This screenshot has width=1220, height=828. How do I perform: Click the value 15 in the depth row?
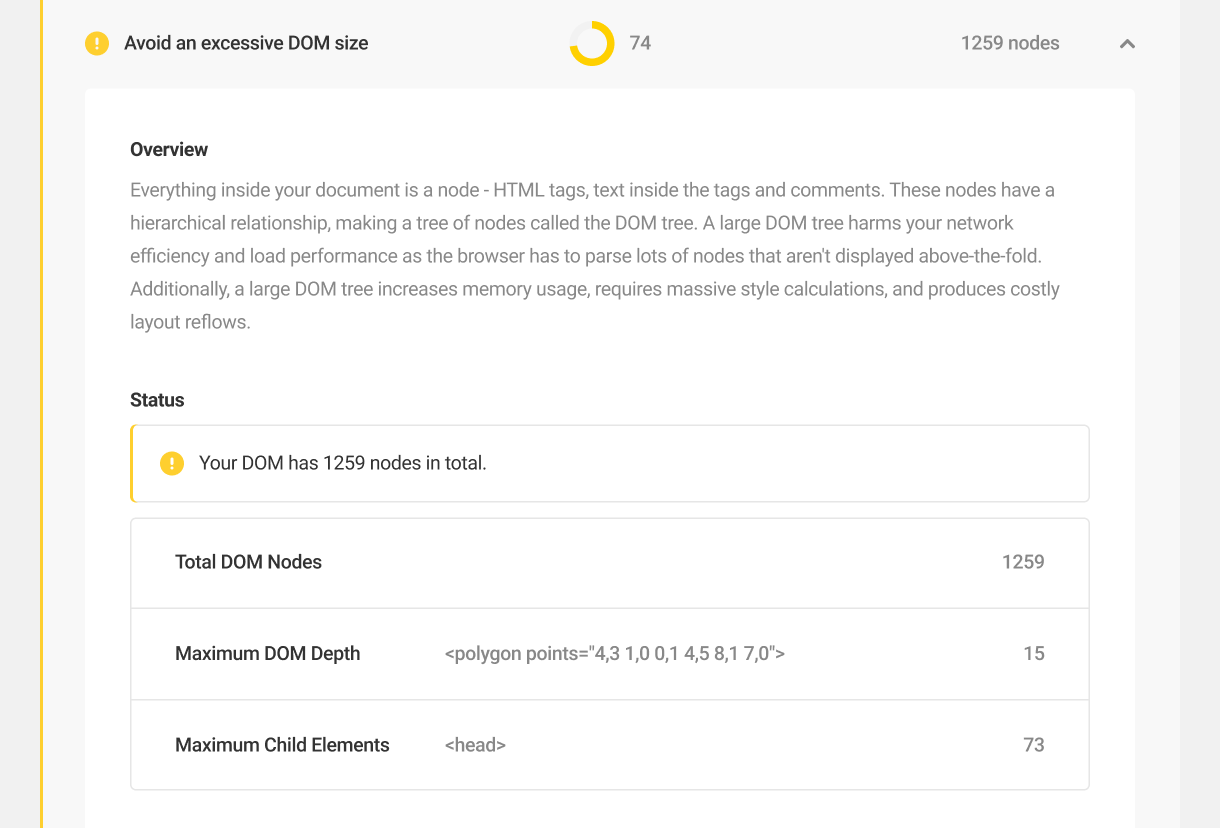click(x=1033, y=653)
